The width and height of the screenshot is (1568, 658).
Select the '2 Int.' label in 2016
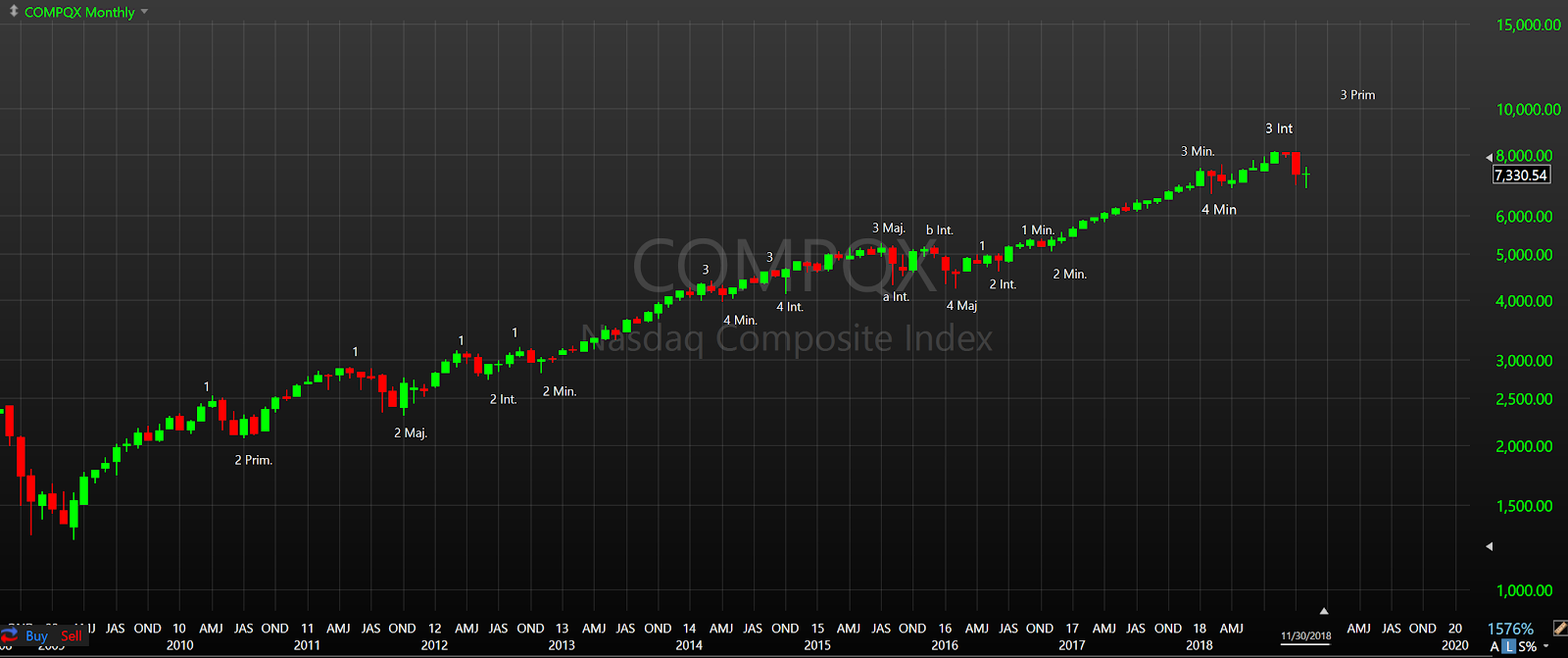coord(1003,284)
